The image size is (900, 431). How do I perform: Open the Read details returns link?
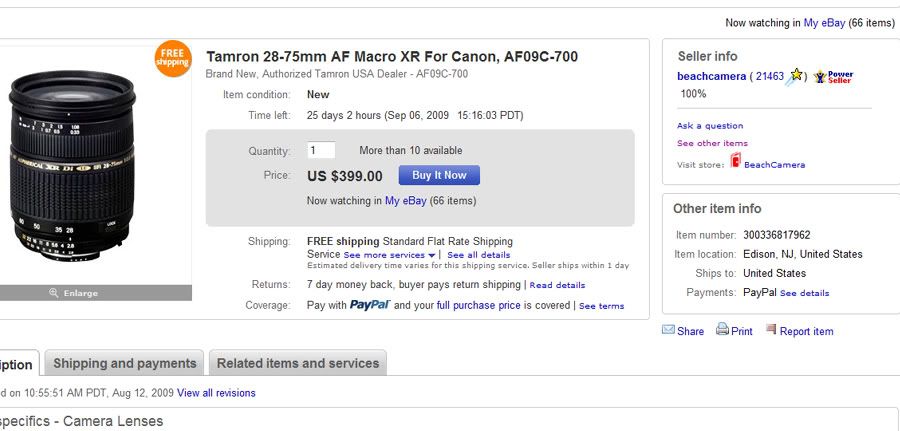point(557,285)
